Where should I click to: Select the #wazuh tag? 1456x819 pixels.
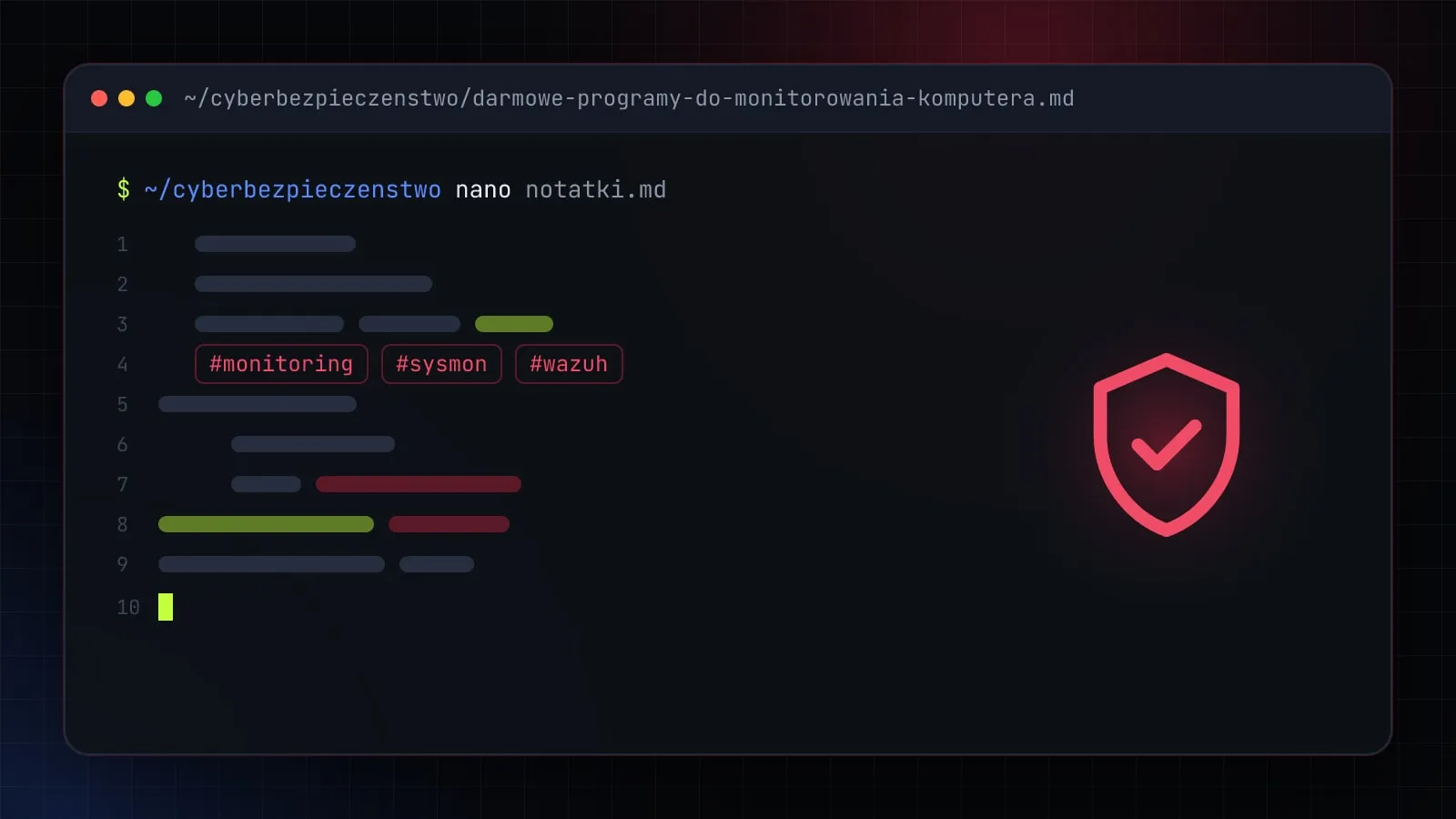coord(569,364)
